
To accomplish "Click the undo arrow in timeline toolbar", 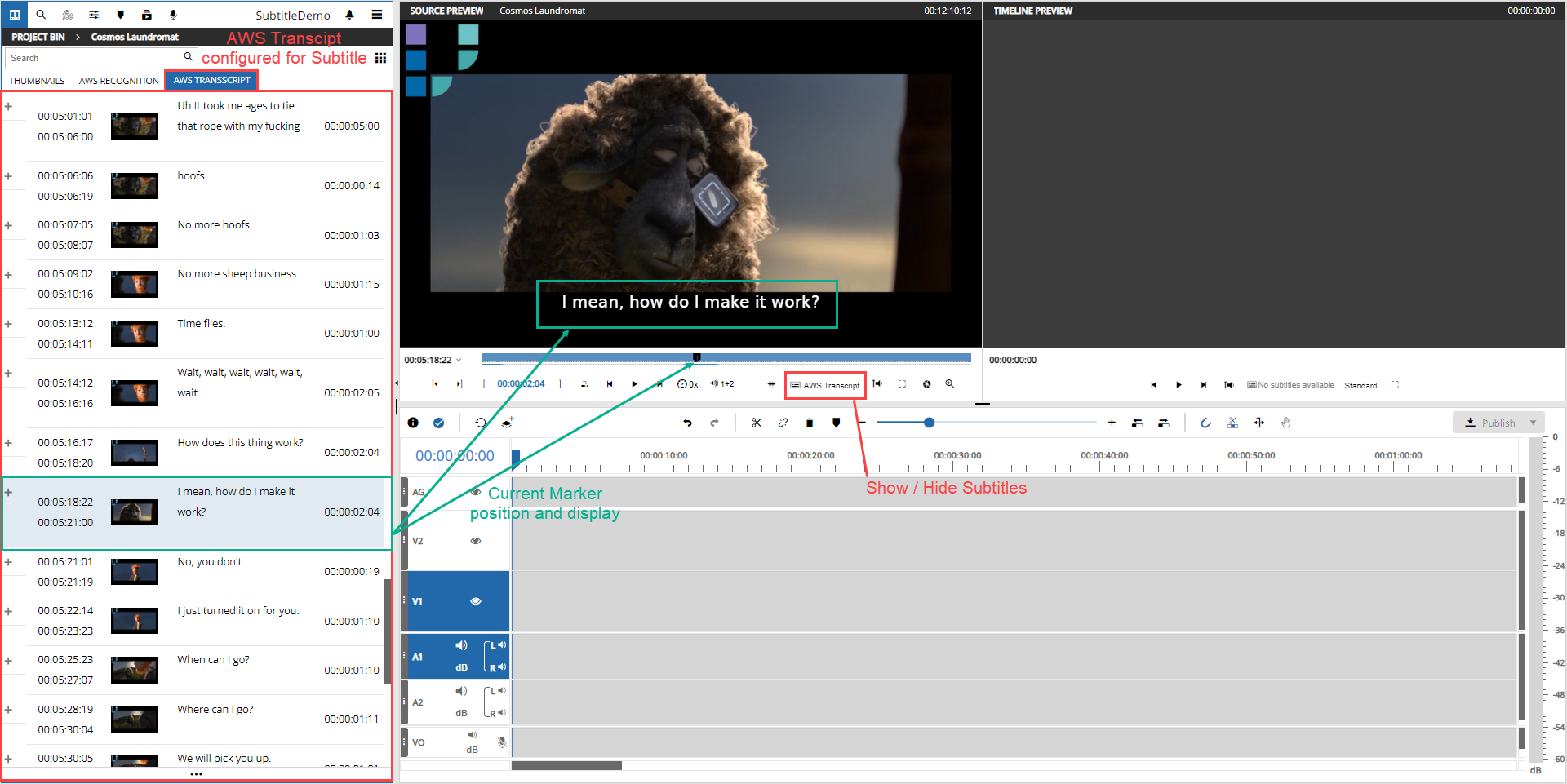I will pos(687,423).
